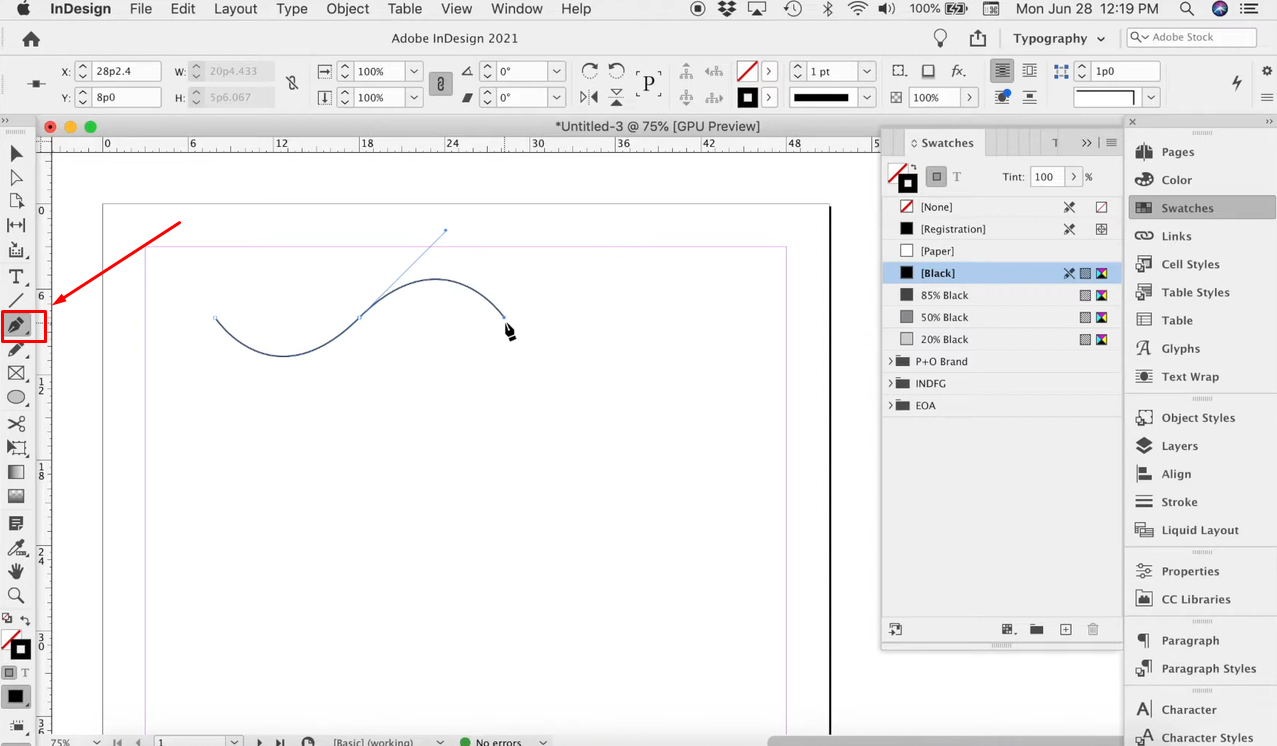
Task: Click the effects fx icon
Action: tap(958, 71)
